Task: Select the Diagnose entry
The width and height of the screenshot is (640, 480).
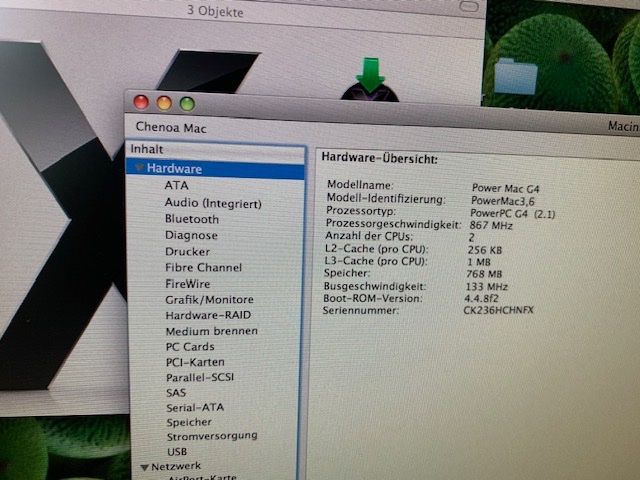Action: (x=191, y=236)
